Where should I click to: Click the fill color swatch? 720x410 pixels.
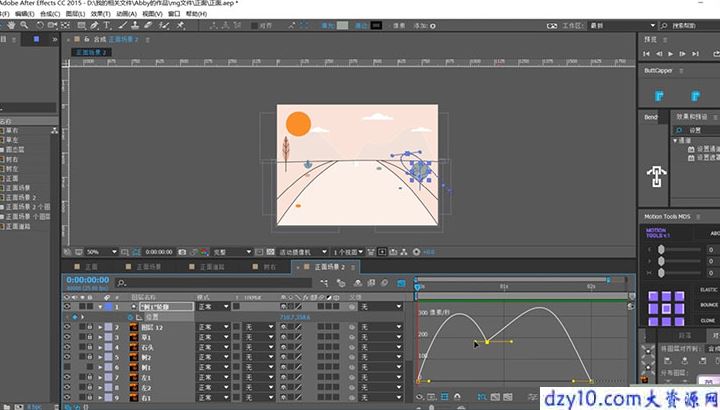(343, 26)
